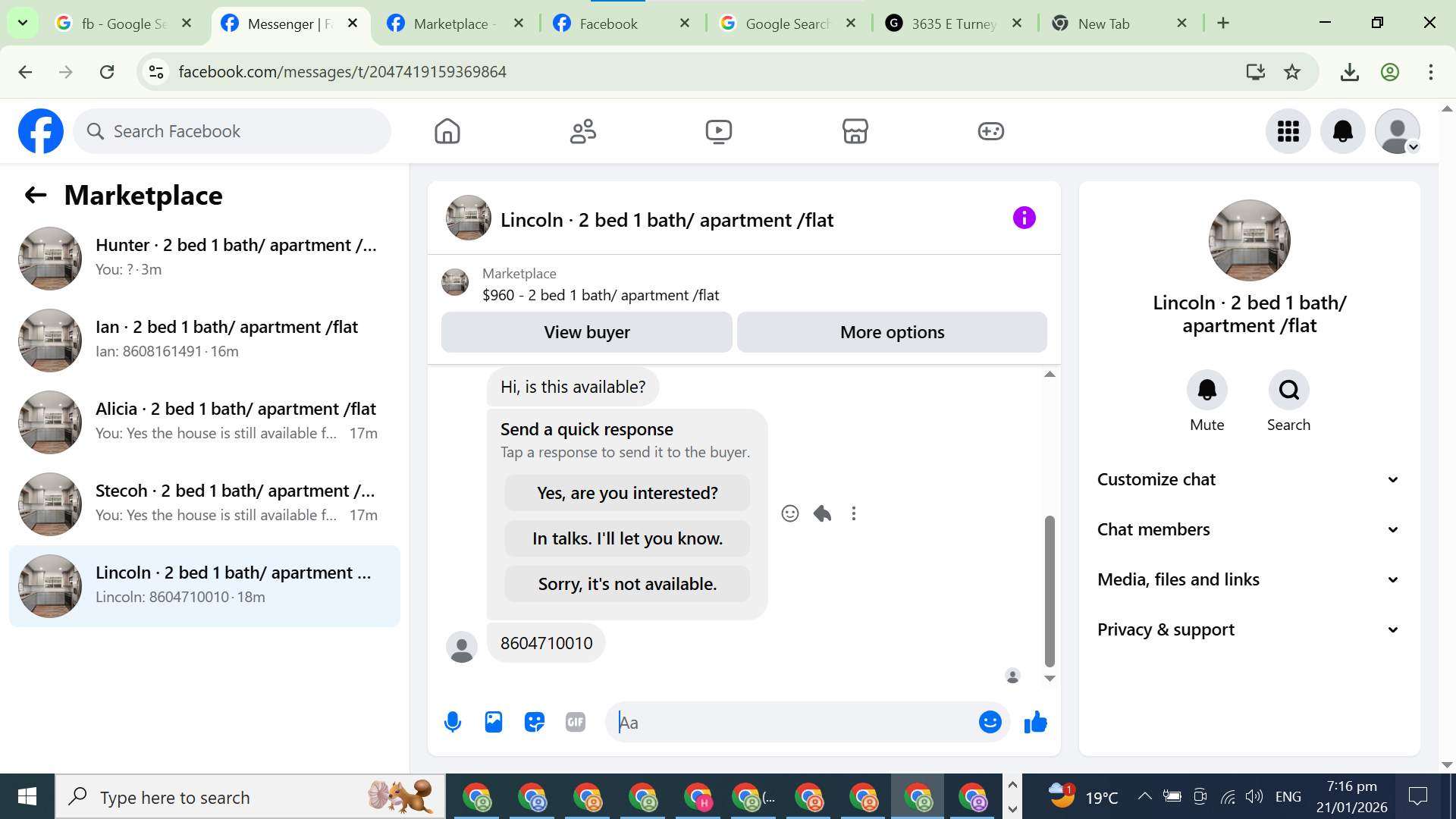The width and height of the screenshot is (1456, 819).
Task: Reply to the message with arrow icon
Action: (x=822, y=513)
